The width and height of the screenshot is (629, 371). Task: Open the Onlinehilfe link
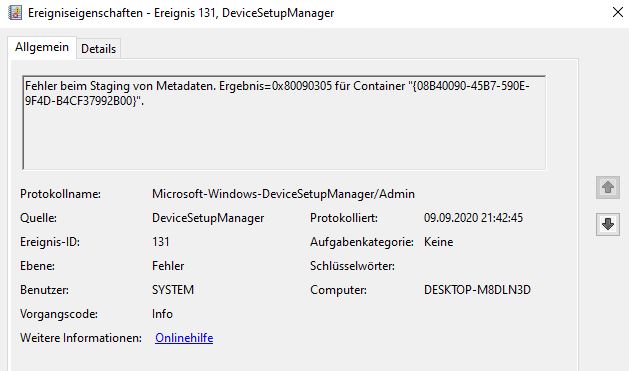[x=184, y=338]
